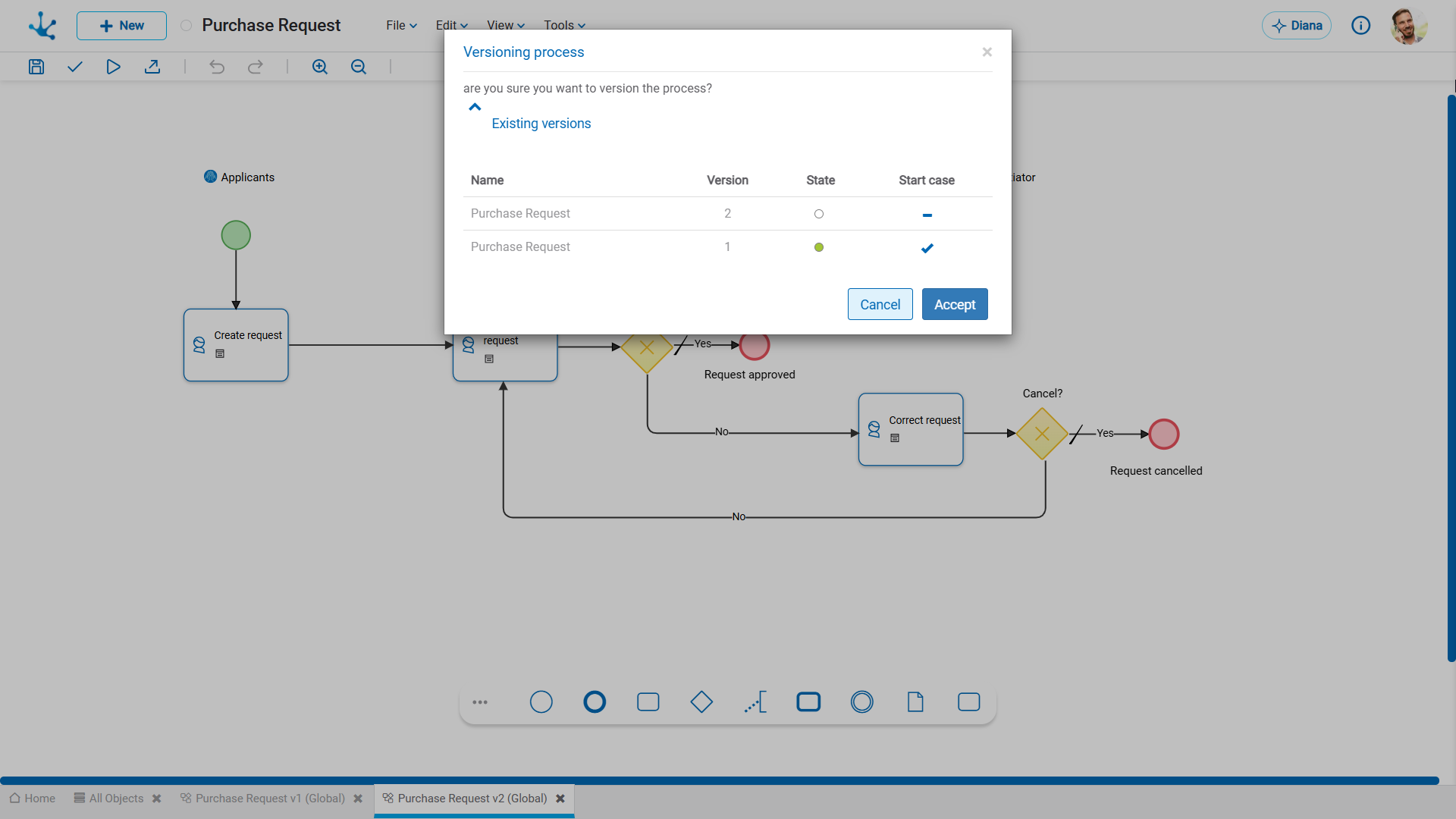This screenshot has width=1456, height=819.
Task: Select the last rounded rectangle palette tool
Action: 969,702
